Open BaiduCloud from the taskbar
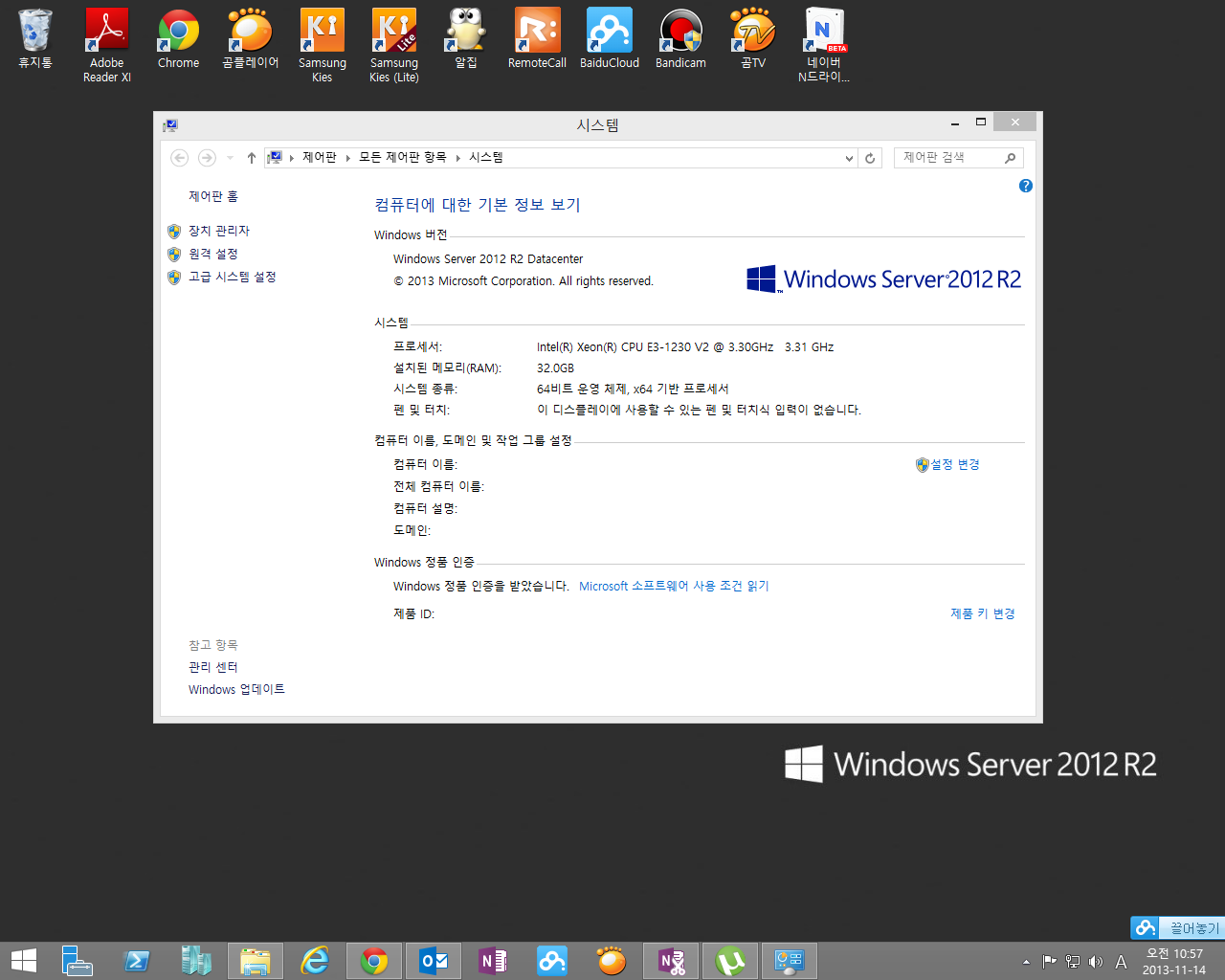 (552, 961)
